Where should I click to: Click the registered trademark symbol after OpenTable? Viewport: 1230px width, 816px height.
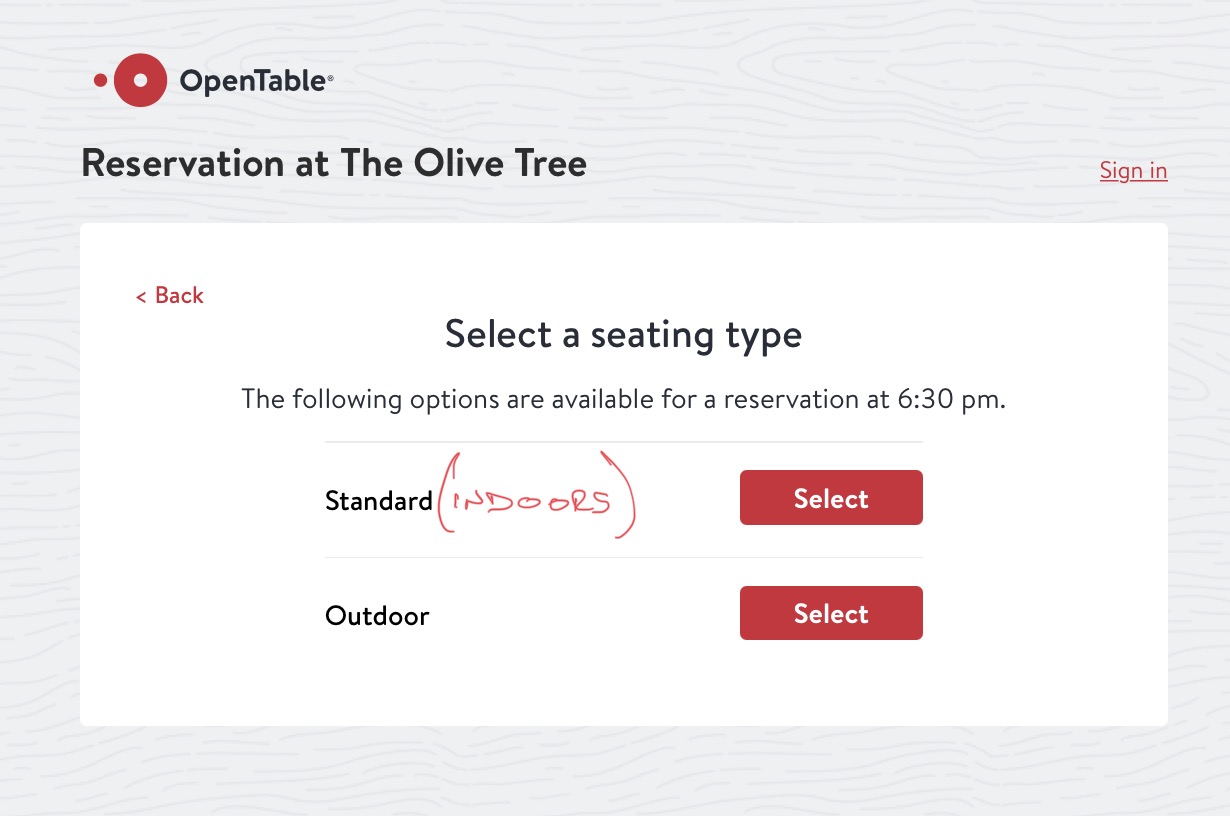click(330, 76)
